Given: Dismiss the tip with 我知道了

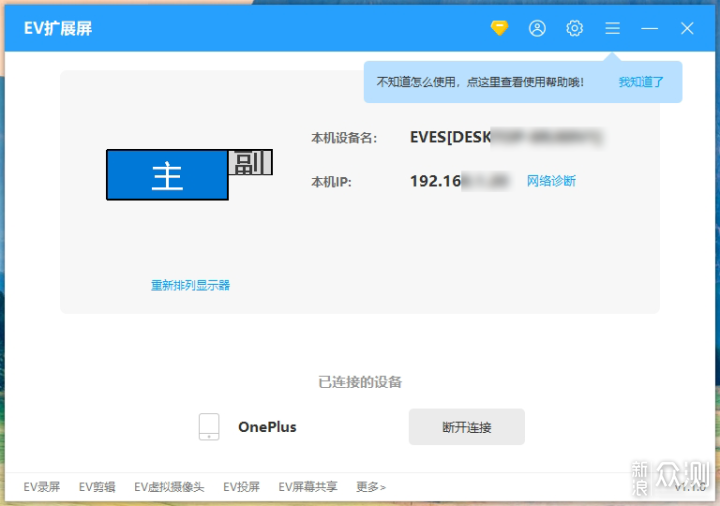Looking at the screenshot, I should (641, 82).
